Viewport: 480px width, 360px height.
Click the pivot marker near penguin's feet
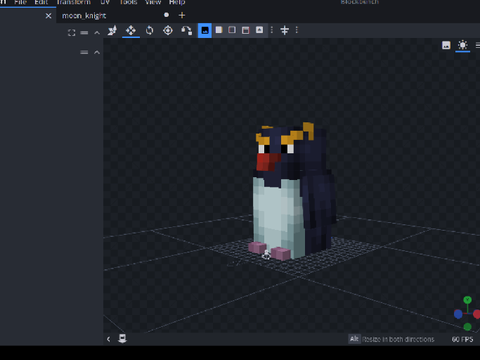coord(266,255)
